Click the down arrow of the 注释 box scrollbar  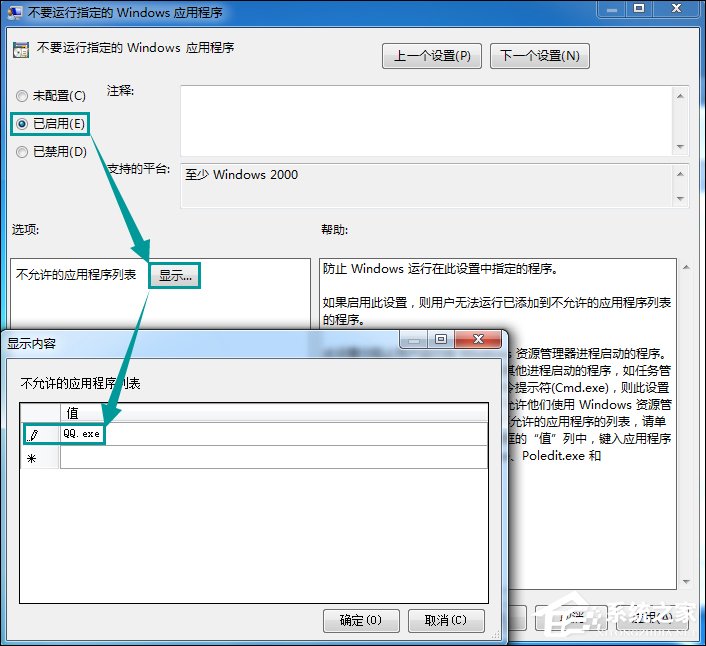682,146
